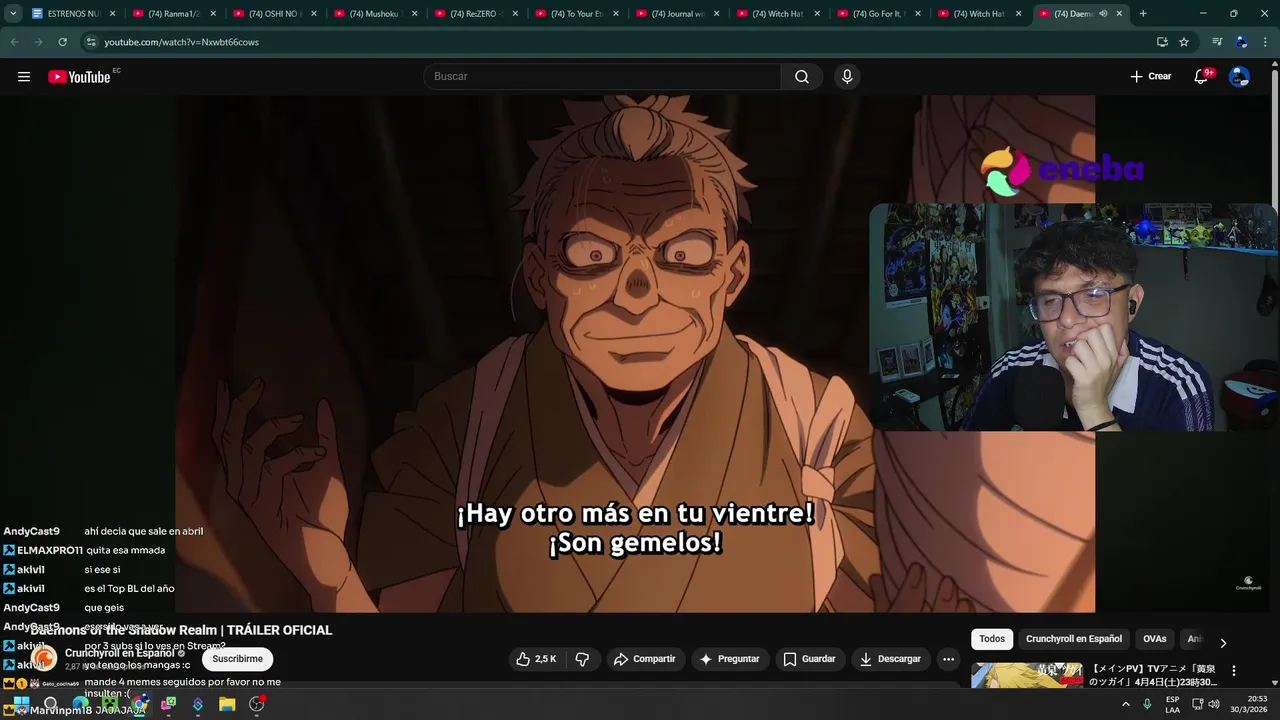
Task: Select the OVAs filter chip
Action: tap(1155, 639)
